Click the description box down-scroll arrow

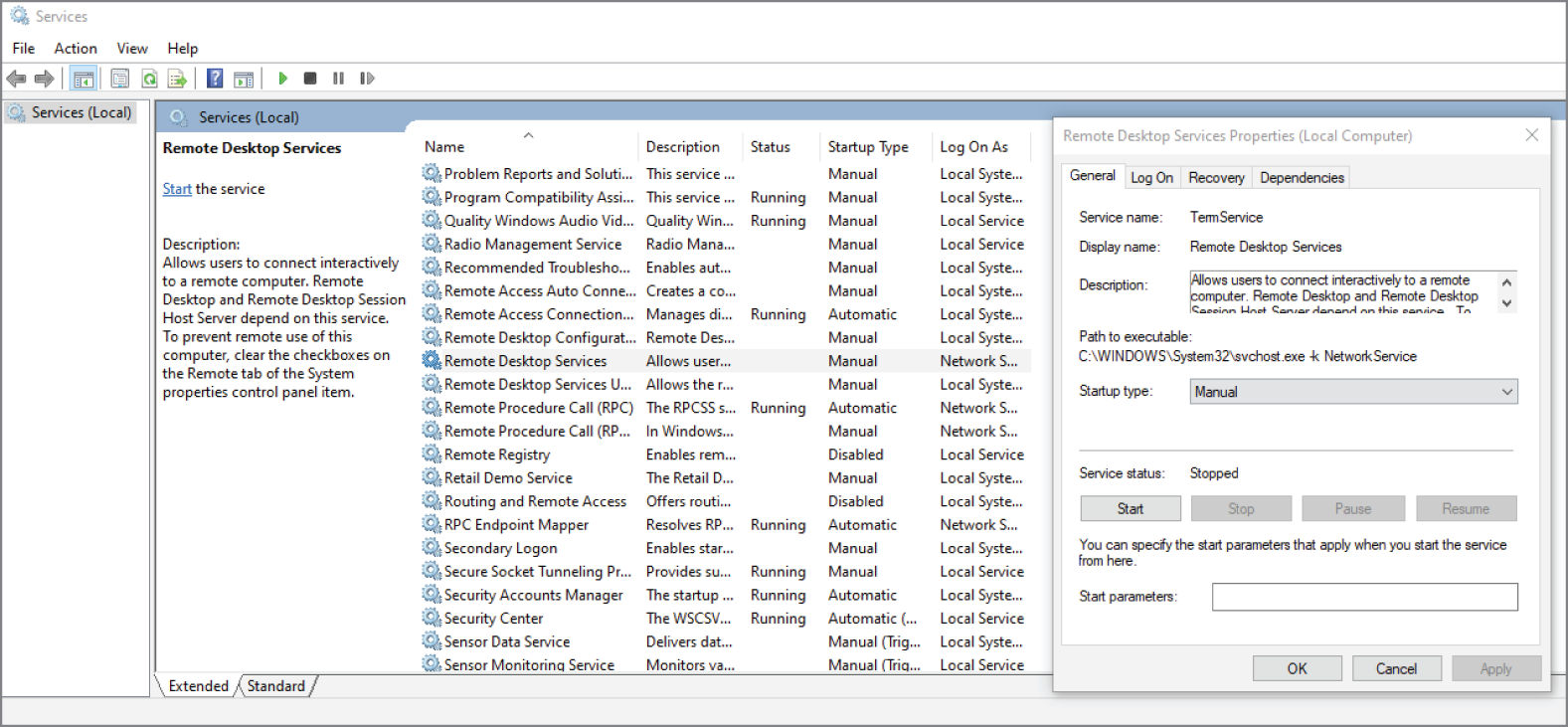pyautogui.click(x=1507, y=303)
